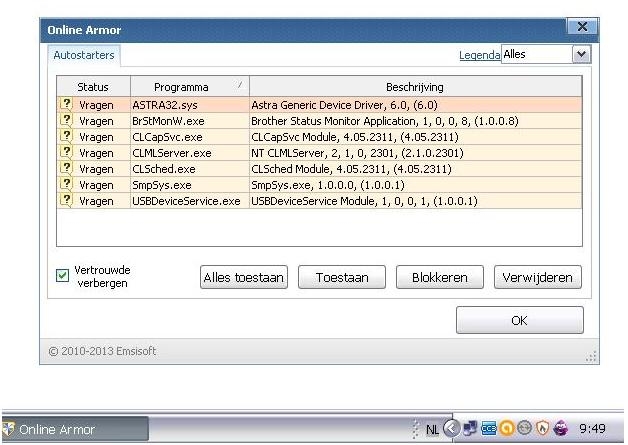
Task: Sort by the Status column header
Action: [x=93, y=87]
